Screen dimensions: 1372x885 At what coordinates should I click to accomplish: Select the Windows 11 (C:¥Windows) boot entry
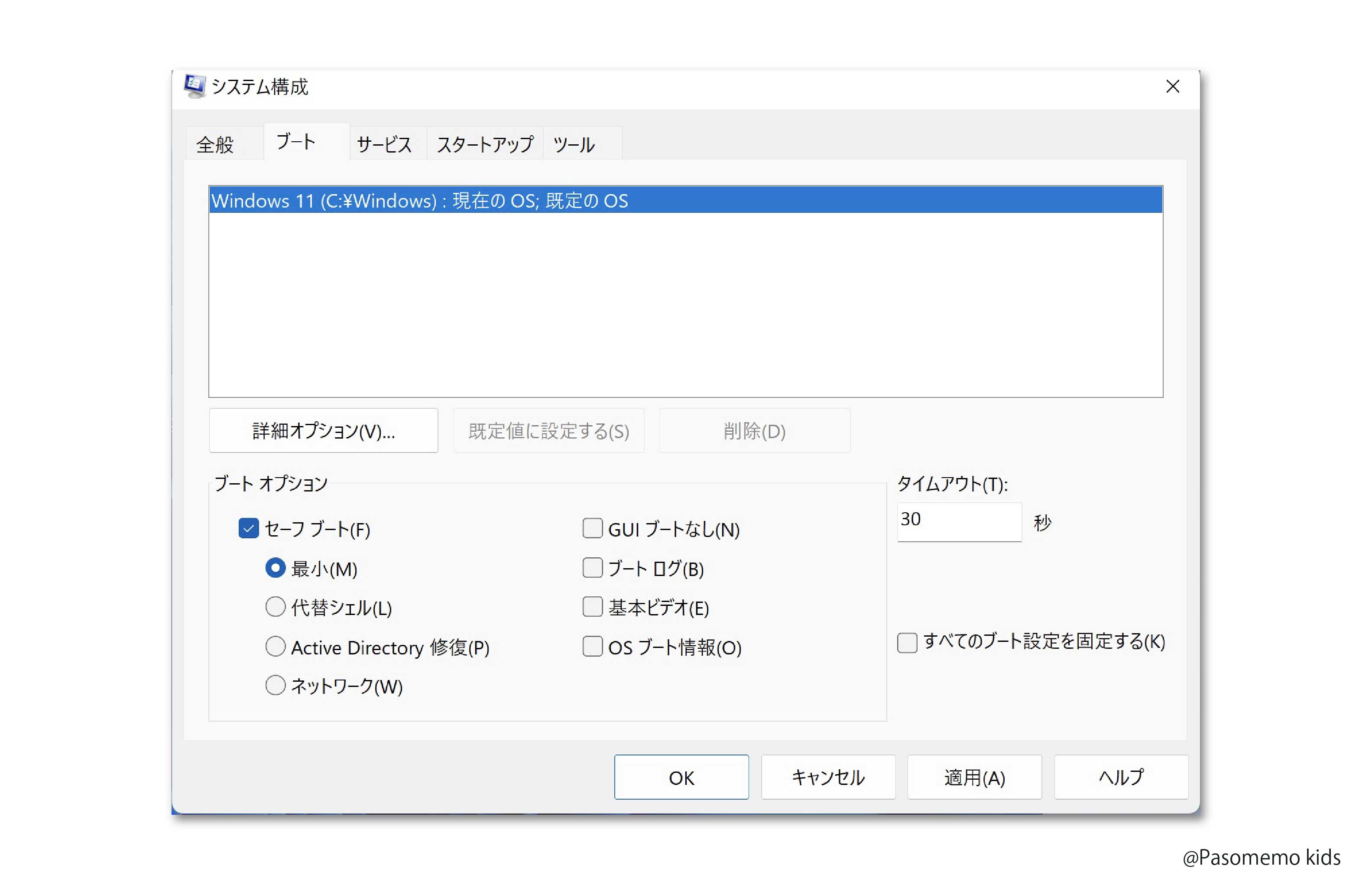[x=685, y=200]
